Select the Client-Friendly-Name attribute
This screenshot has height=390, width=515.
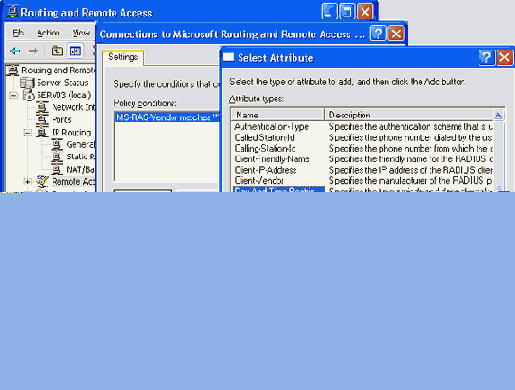click(272, 159)
